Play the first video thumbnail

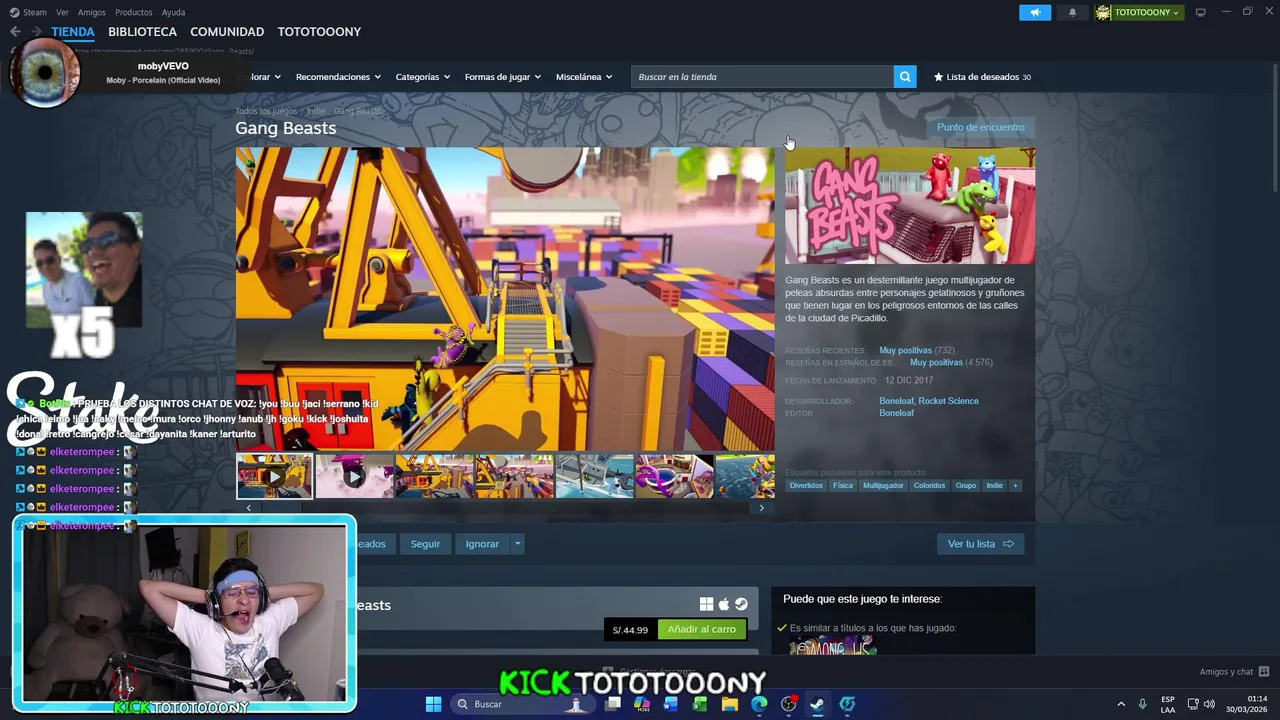click(x=274, y=476)
